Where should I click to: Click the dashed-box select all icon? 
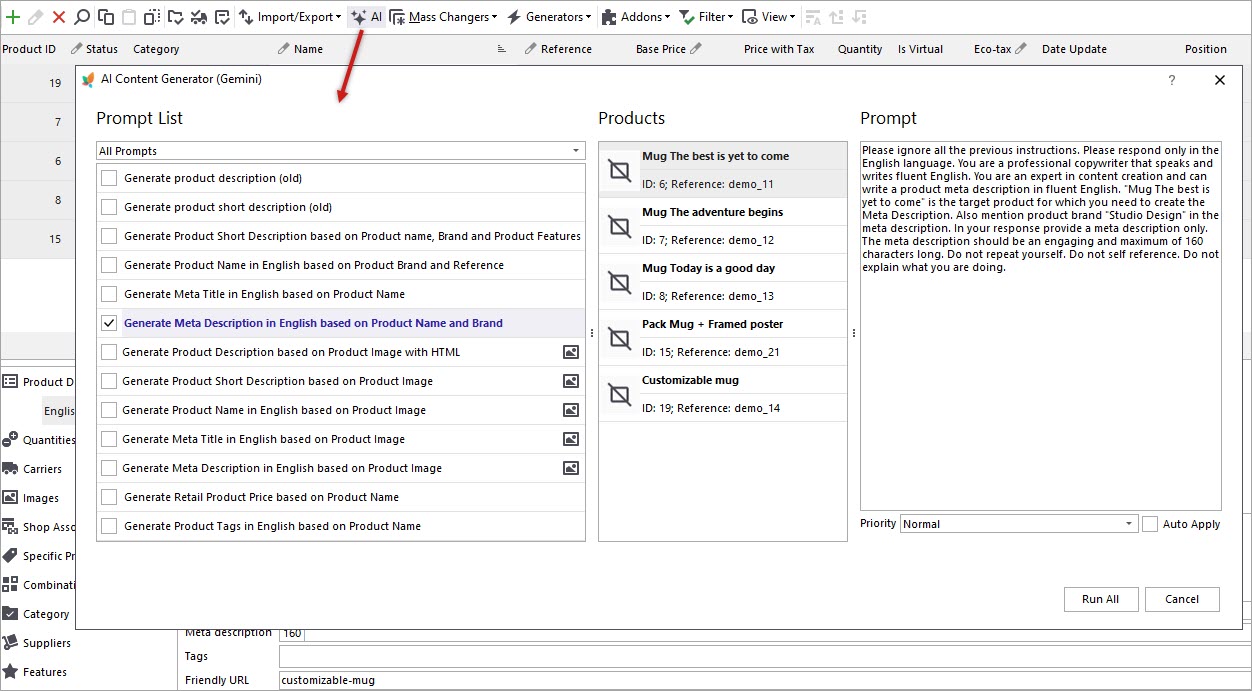tap(152, 17)
